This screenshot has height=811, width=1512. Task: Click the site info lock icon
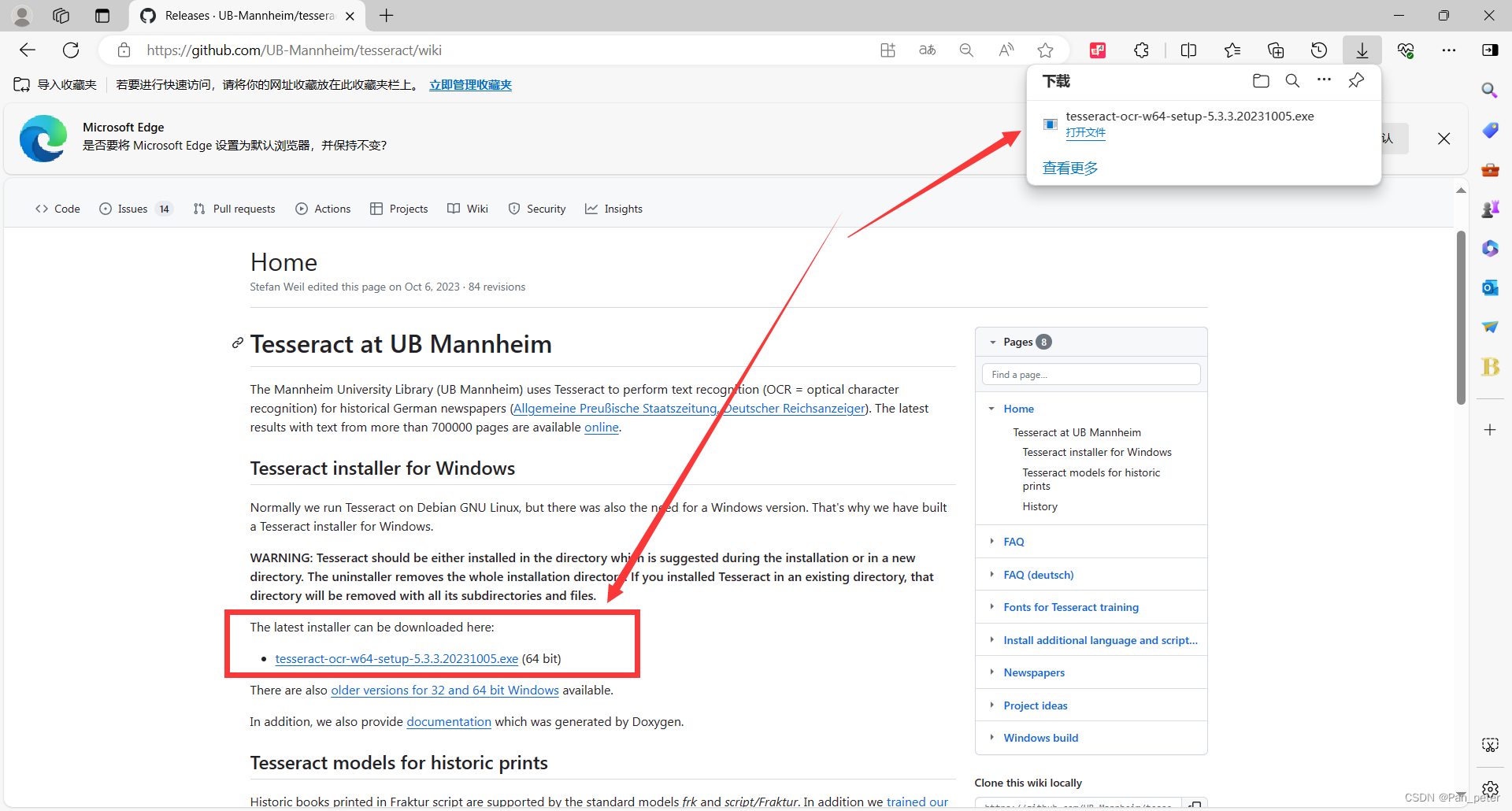click(124, 50)
